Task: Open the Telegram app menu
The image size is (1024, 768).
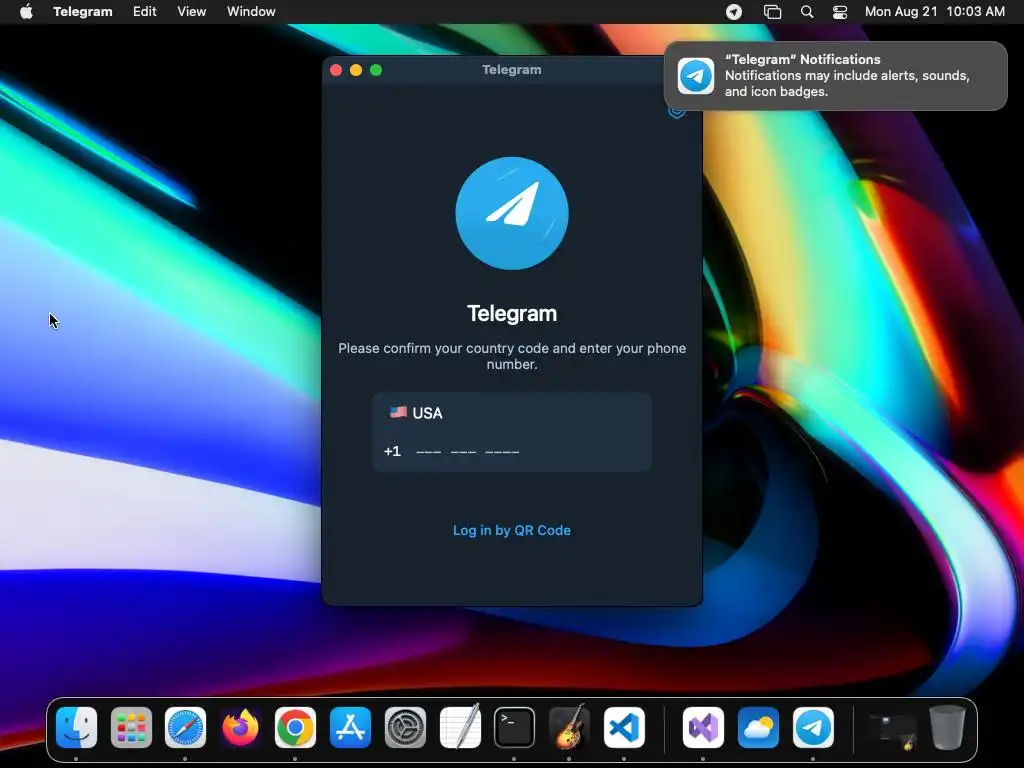Action: pyautogui.click(x=83, y=11)
